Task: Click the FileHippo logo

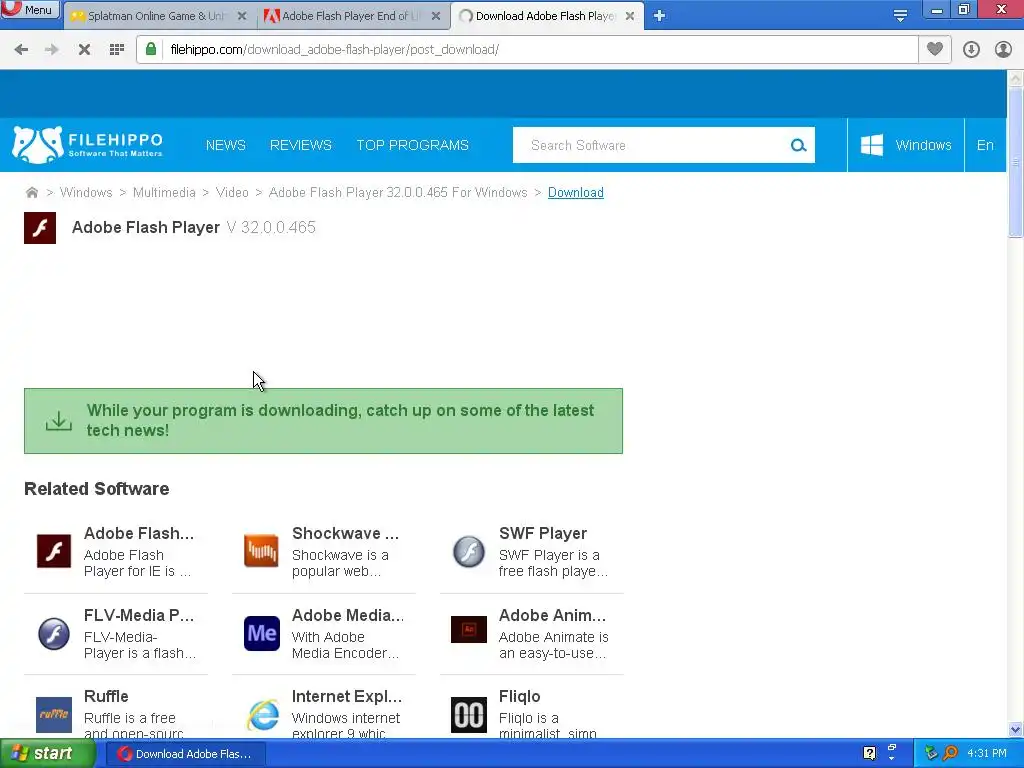Action: [88, 145]
